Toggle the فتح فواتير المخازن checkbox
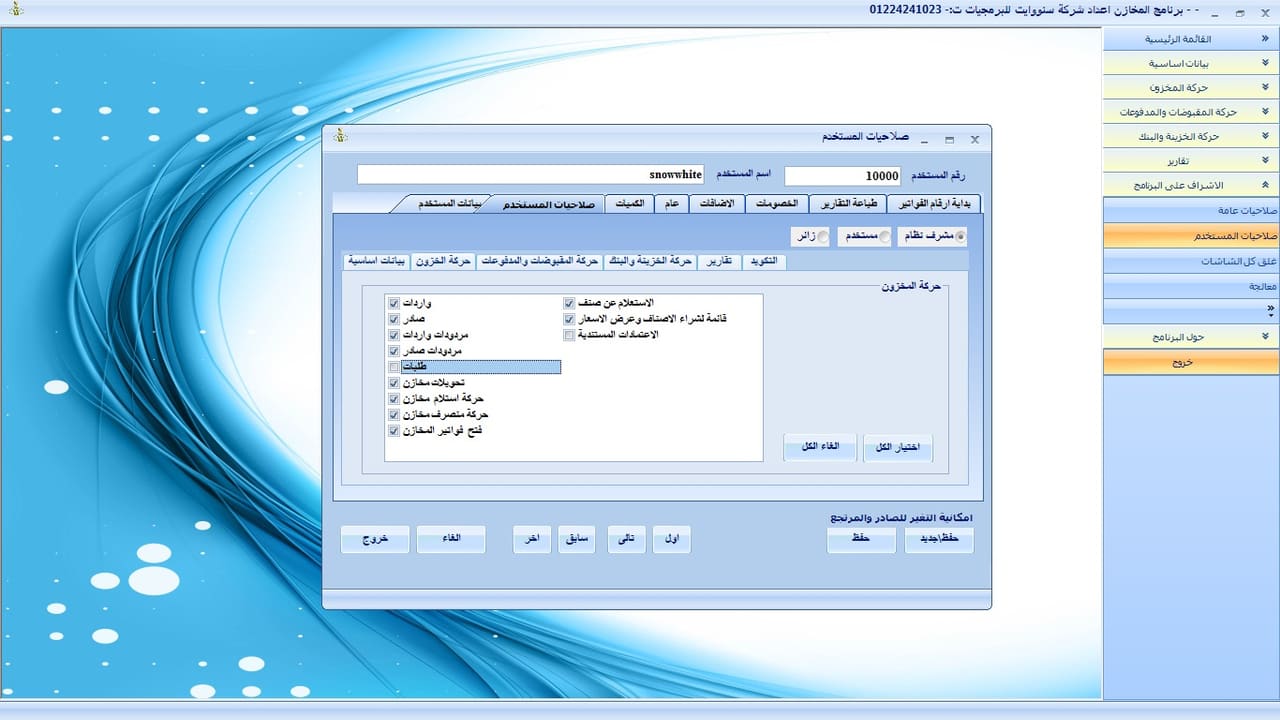1280x720 pixels. click(393, 431)
